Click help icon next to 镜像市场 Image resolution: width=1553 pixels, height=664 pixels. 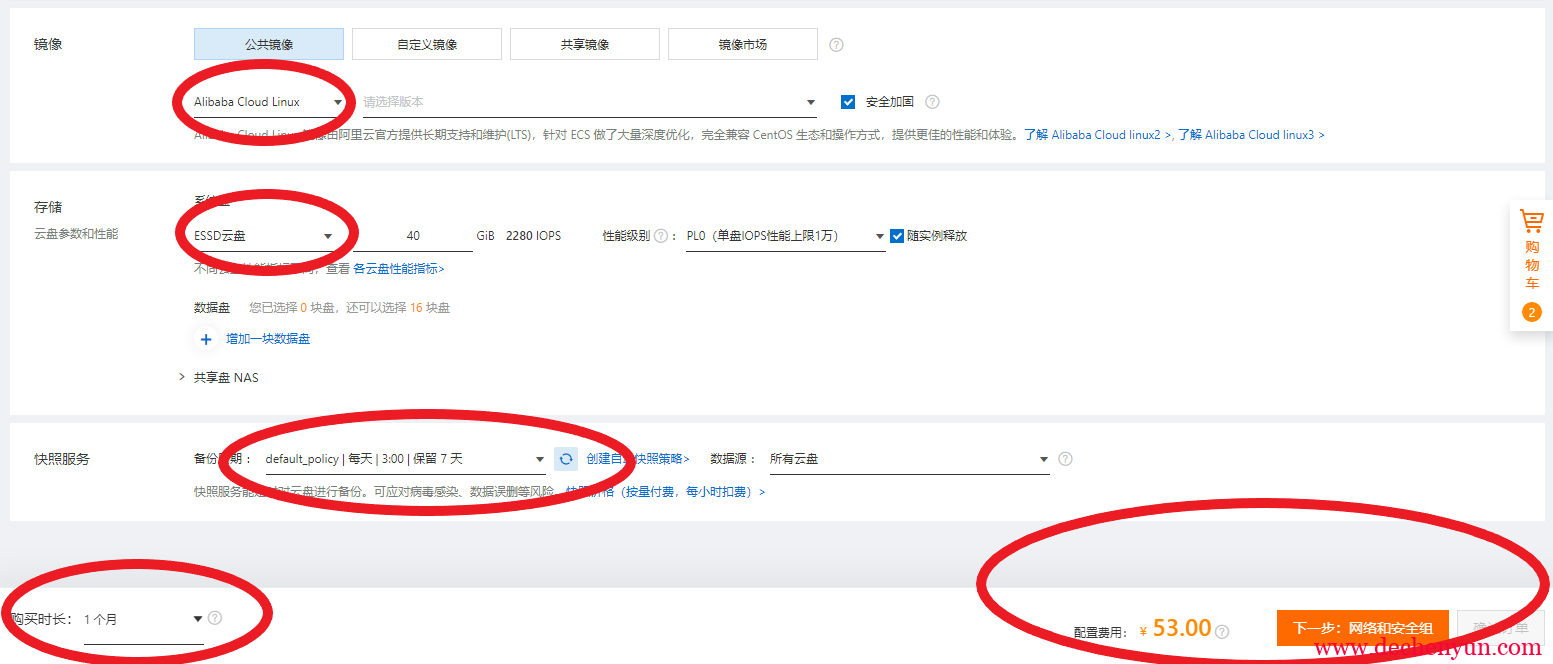[x=837, y=45]
